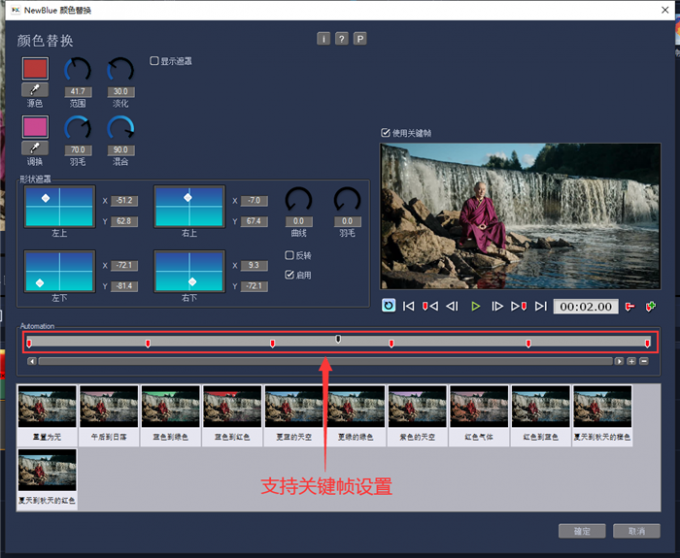This screenshot has width=680, height=558.
Task: Click the remove keyframe icon
Action: [x=629, y=306]
